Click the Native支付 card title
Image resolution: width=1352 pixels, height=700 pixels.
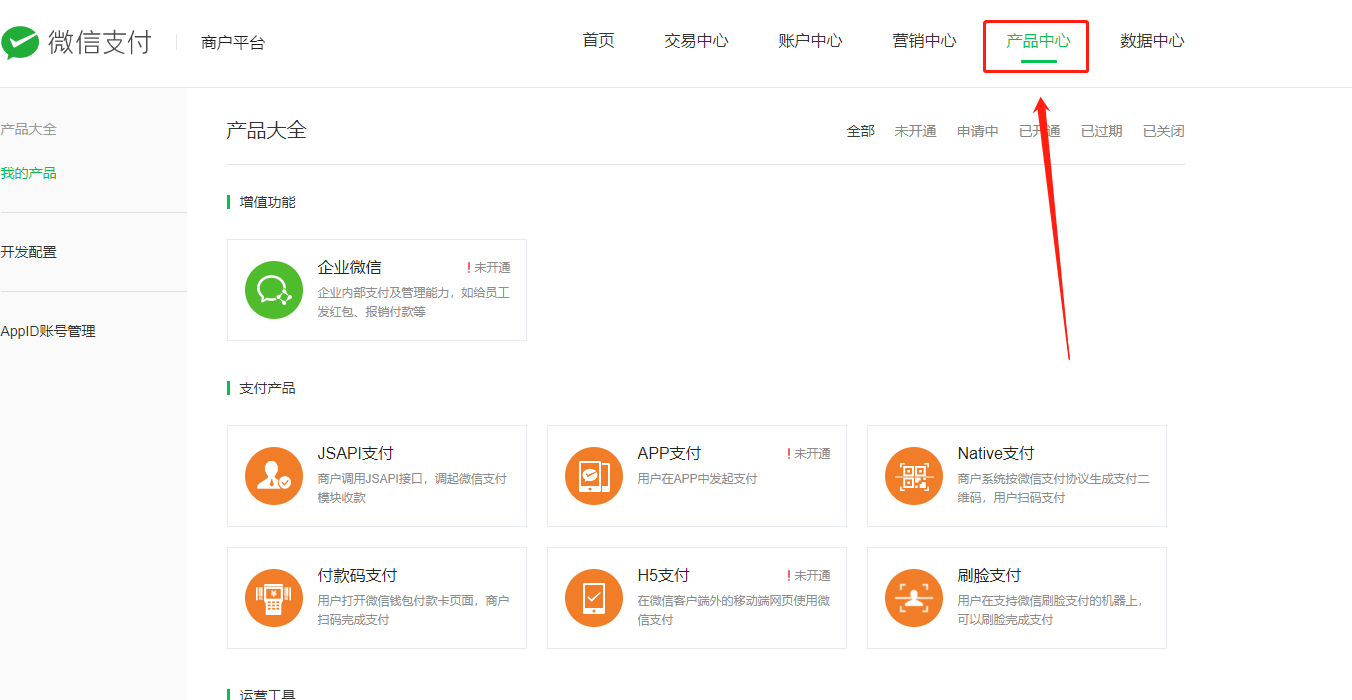[x=995, y=454]
